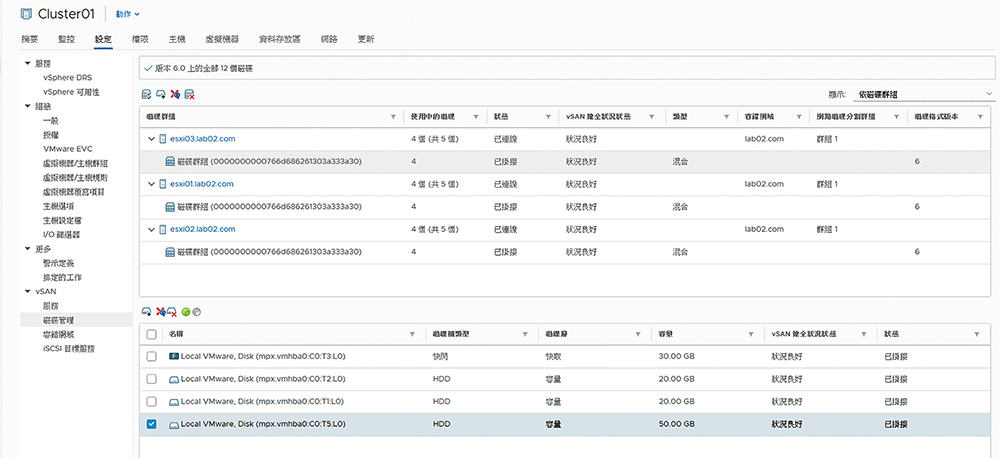
Task: Open vSphere 可用性 in sidebar
Action: tap(71, 92)
